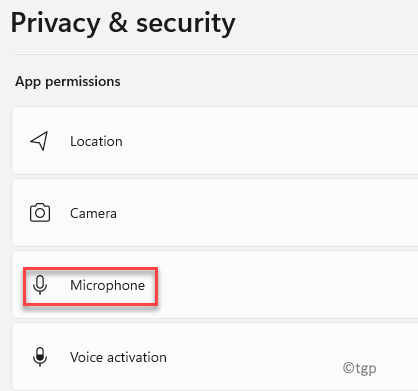The width and height of the screenshot is (418, 391).
Task: Click the divider line below the title
Action: click(x=215, y=53)
